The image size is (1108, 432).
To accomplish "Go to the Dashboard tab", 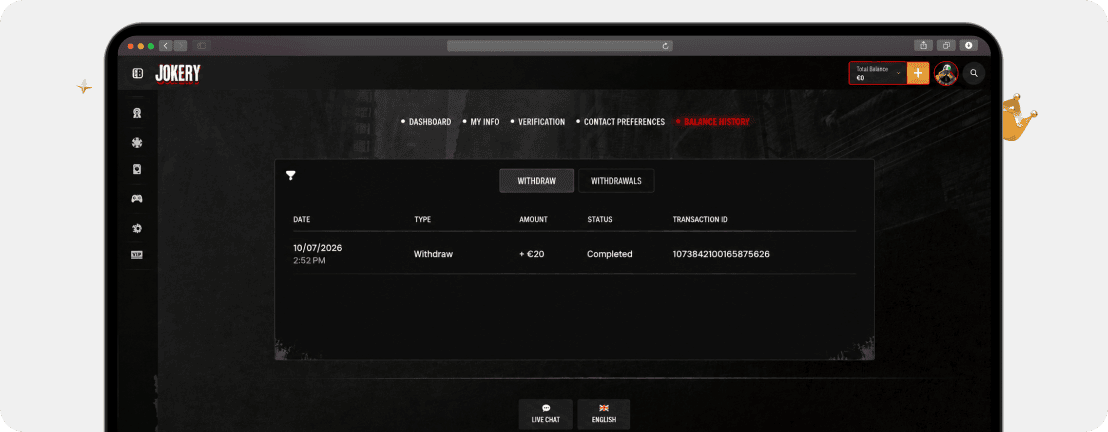I will coord(430,122).
